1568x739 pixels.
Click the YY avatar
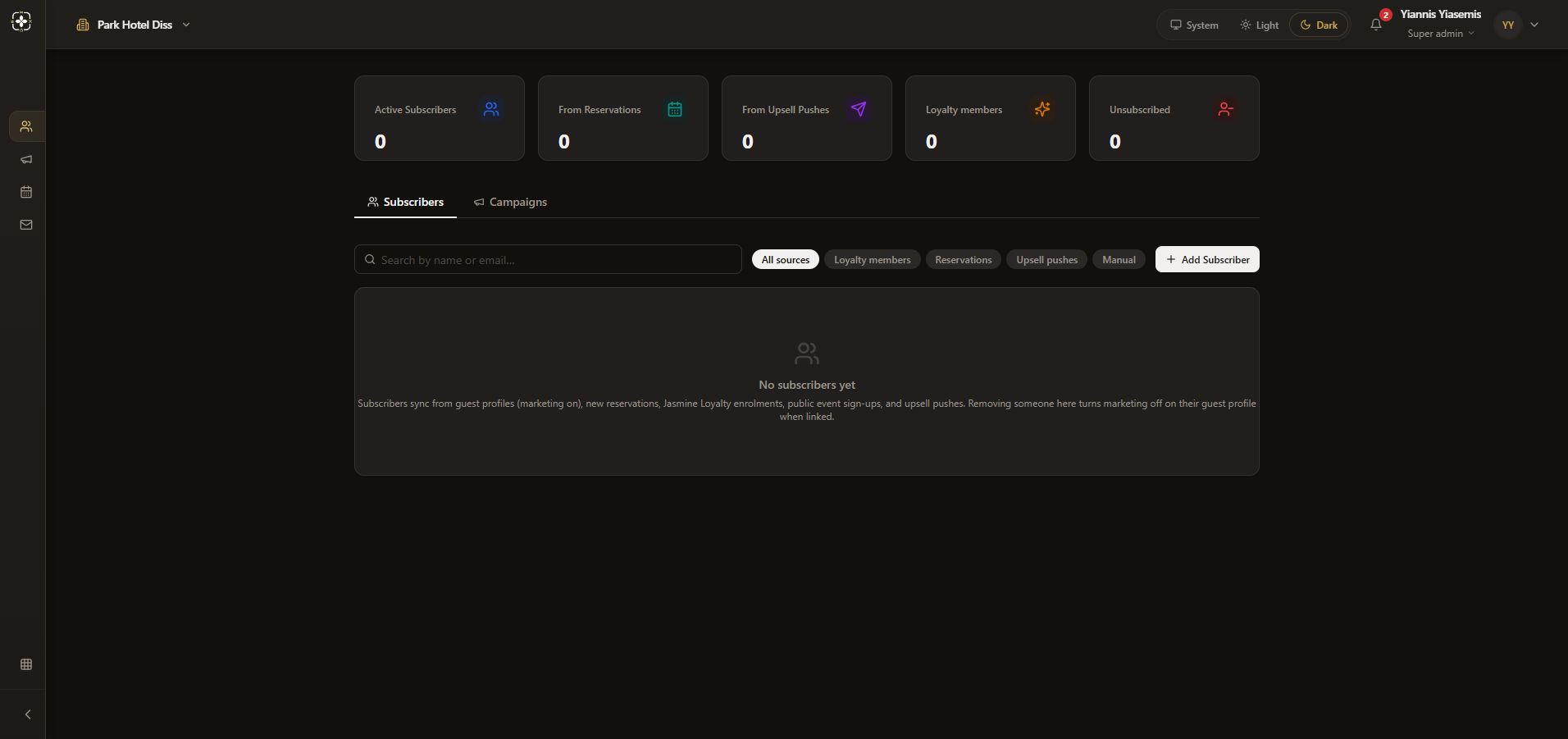click(x=1508, y=25)
